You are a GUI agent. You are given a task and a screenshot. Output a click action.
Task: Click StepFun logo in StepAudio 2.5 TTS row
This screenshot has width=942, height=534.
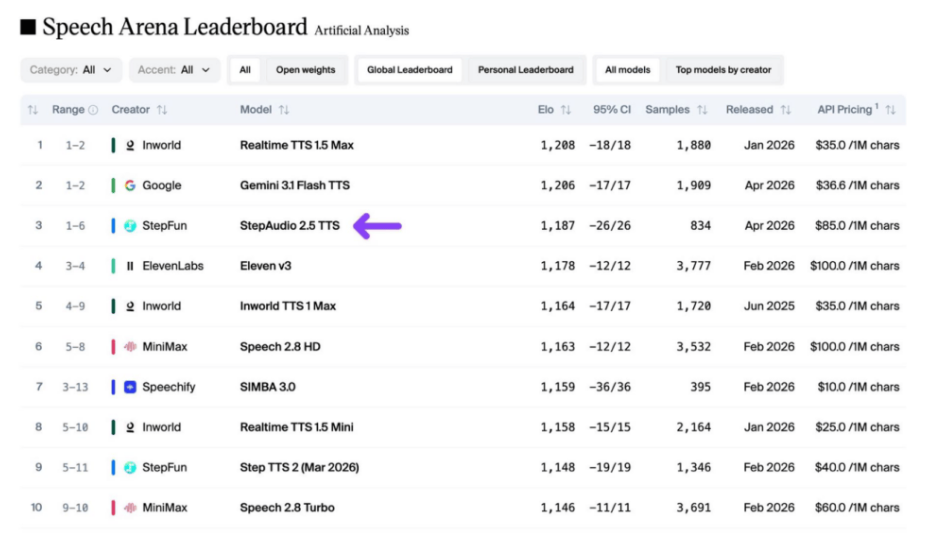130,226
